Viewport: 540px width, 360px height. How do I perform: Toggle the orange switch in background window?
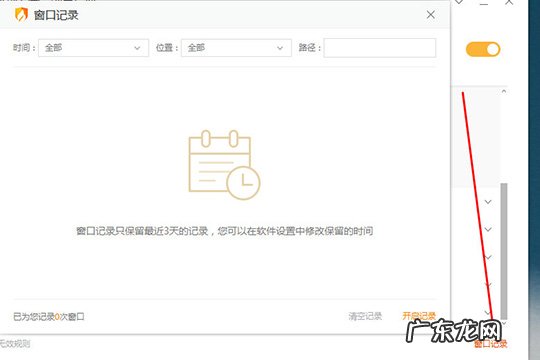pos(483,49)
